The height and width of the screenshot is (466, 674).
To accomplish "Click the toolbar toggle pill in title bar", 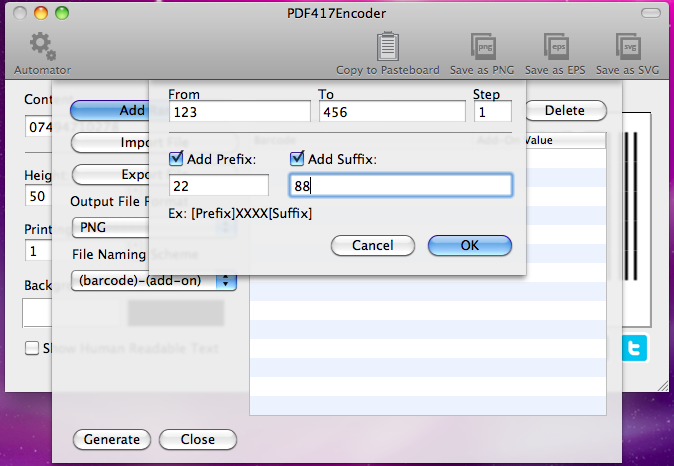I will pos(651,13).
